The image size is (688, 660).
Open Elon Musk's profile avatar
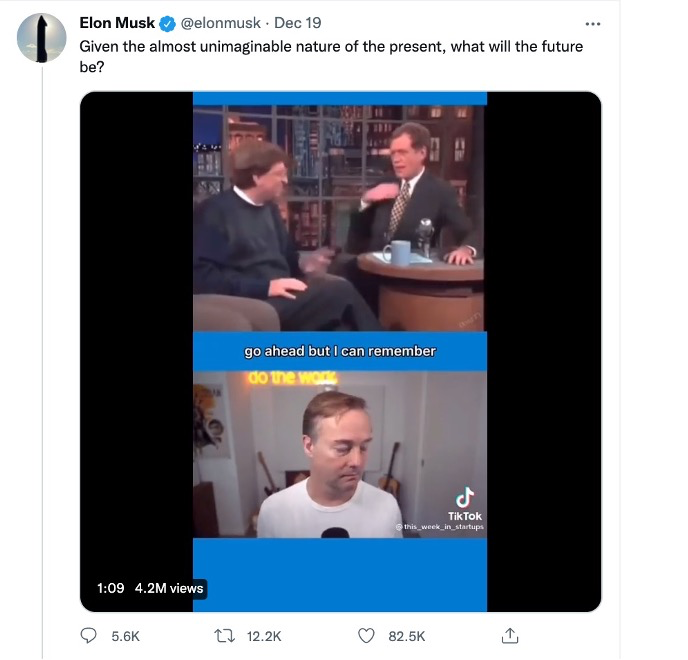[42, 38]
